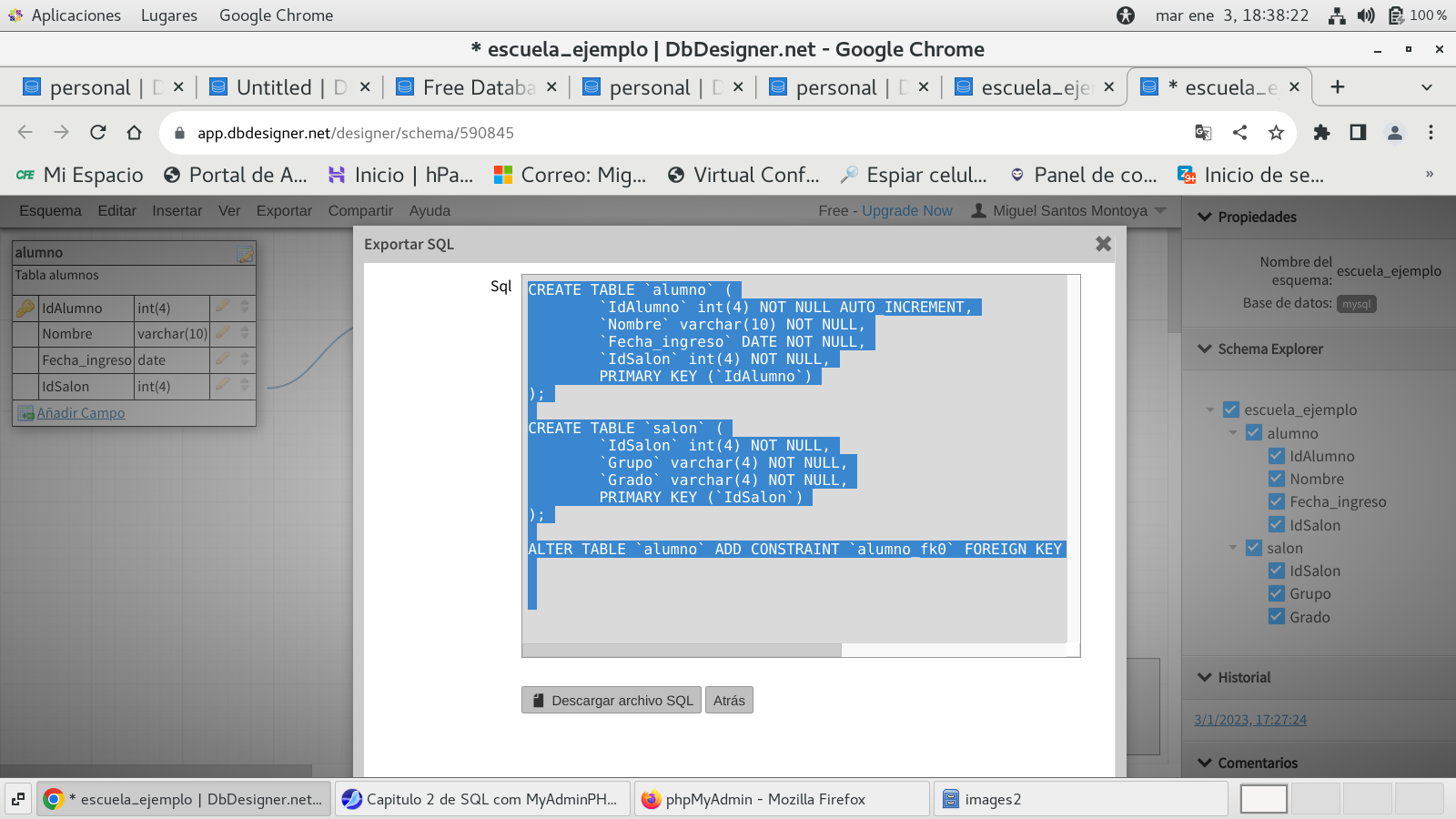Click the pencil icon on the IdAlumno row
The image size is (1456, 819).
click(x=222, y=308)
